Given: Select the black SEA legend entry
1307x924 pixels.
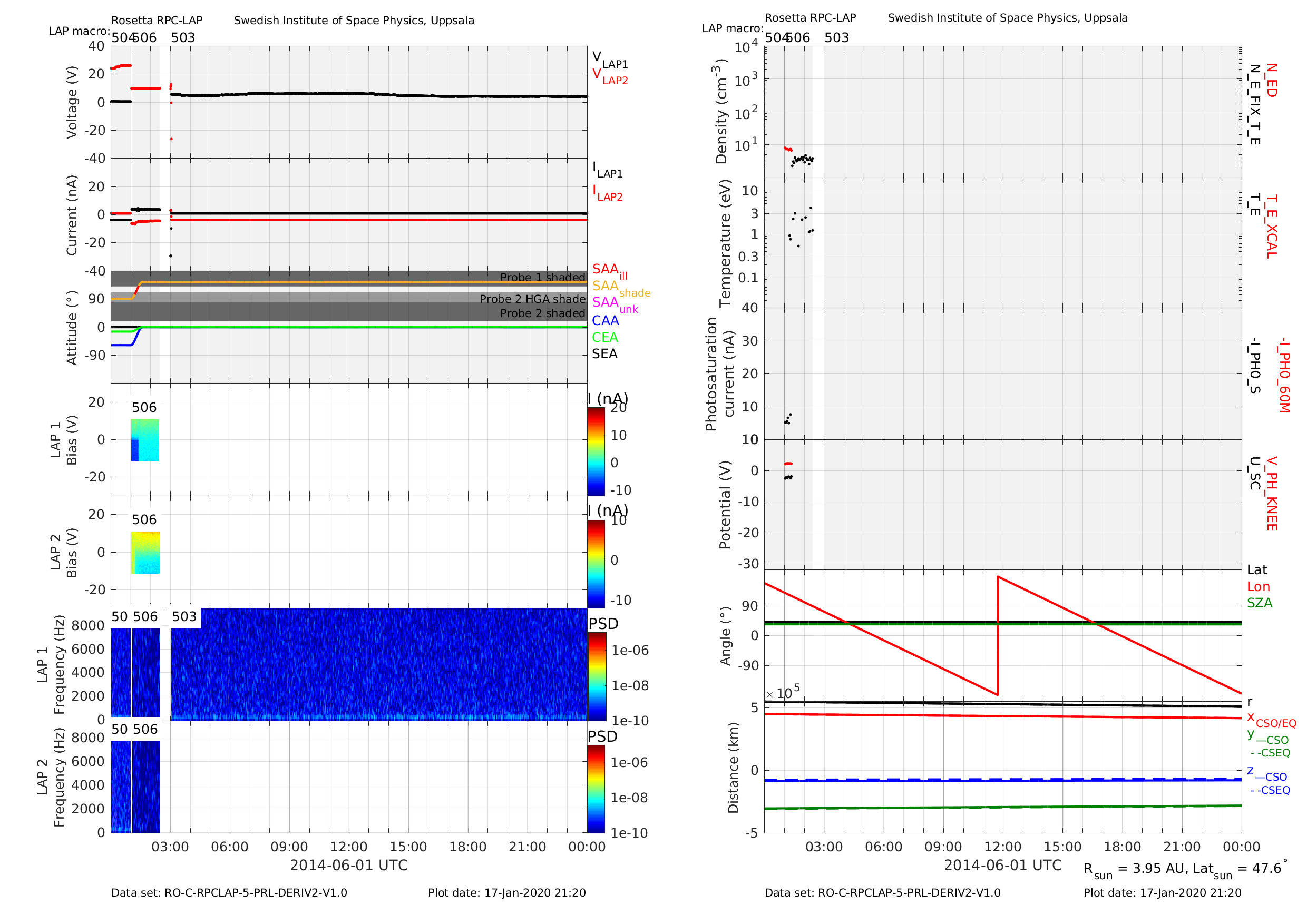Looking at the screenshot, I should pos(604,353).
